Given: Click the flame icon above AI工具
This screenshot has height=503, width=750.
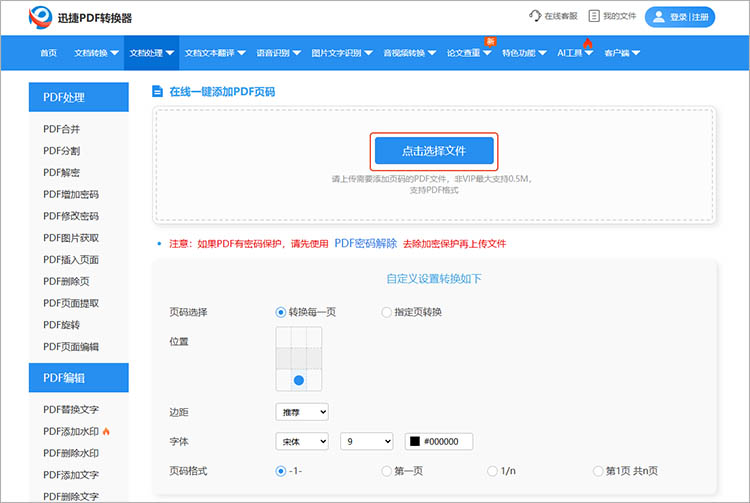Looking at the screenshot, I should (587, 43).
